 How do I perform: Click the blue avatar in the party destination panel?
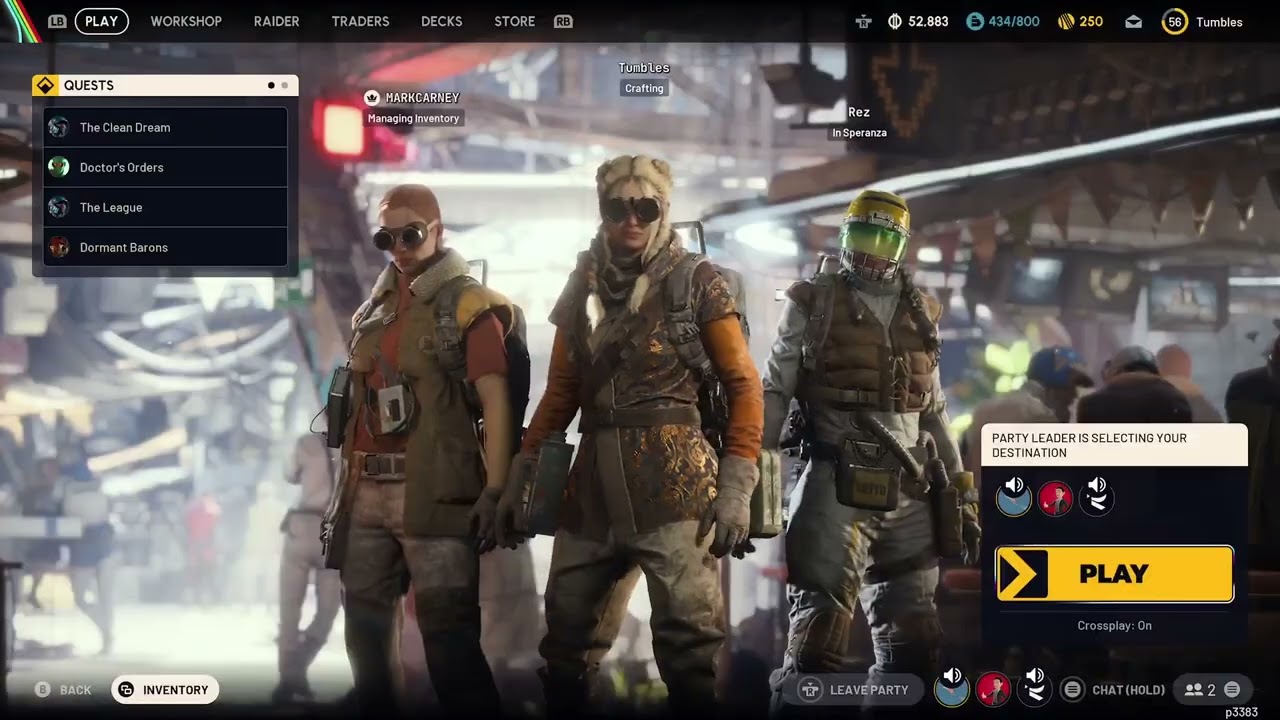point(1014,497)
